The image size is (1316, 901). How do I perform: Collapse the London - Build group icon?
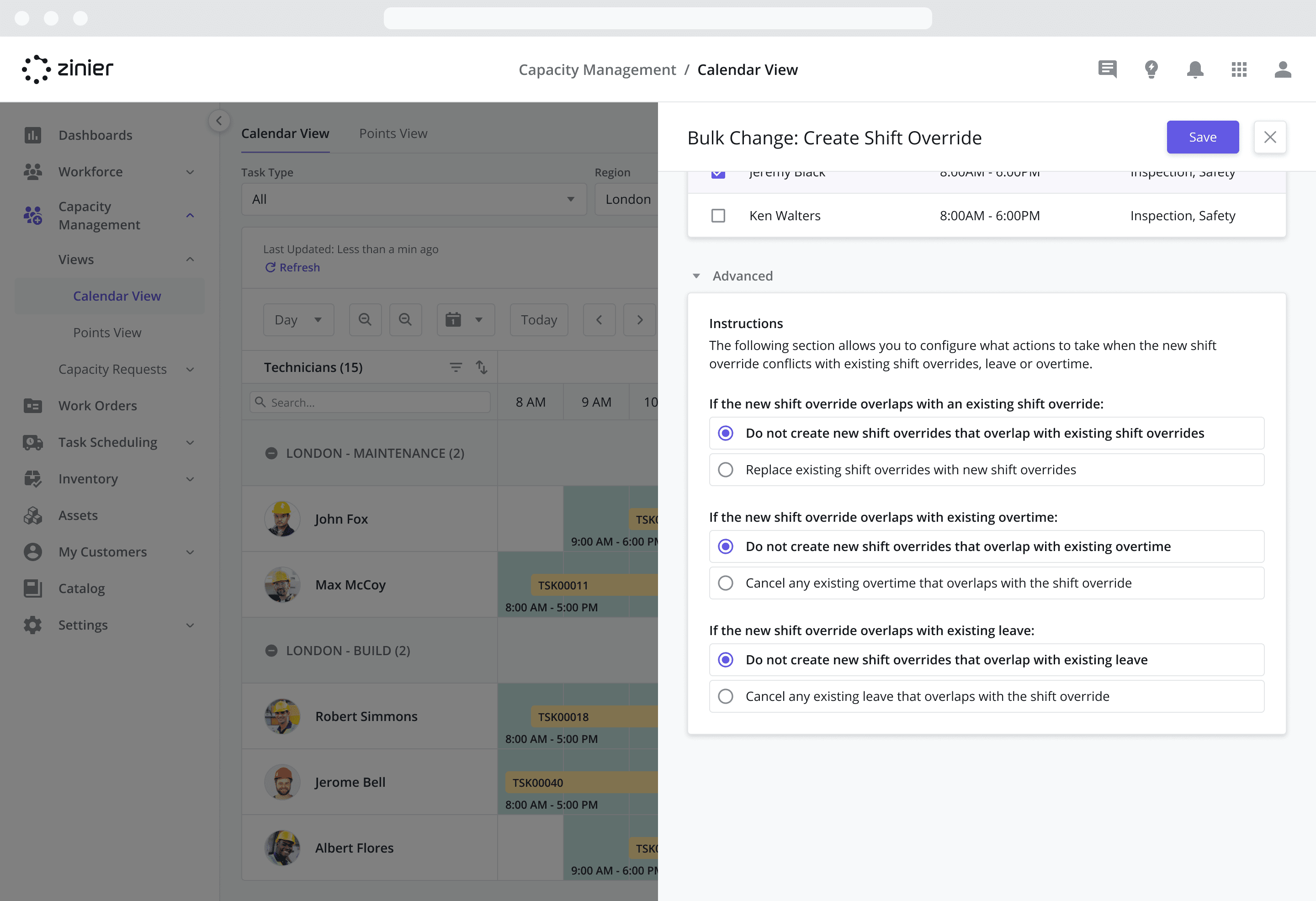tap(271, 650)
